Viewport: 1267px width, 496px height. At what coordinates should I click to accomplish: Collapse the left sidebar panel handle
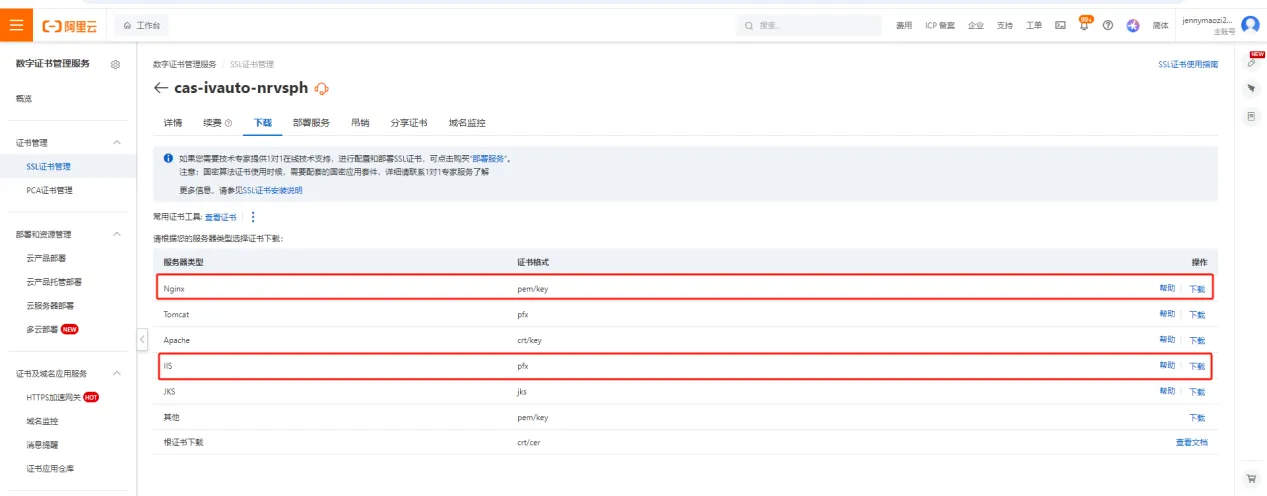141,340
